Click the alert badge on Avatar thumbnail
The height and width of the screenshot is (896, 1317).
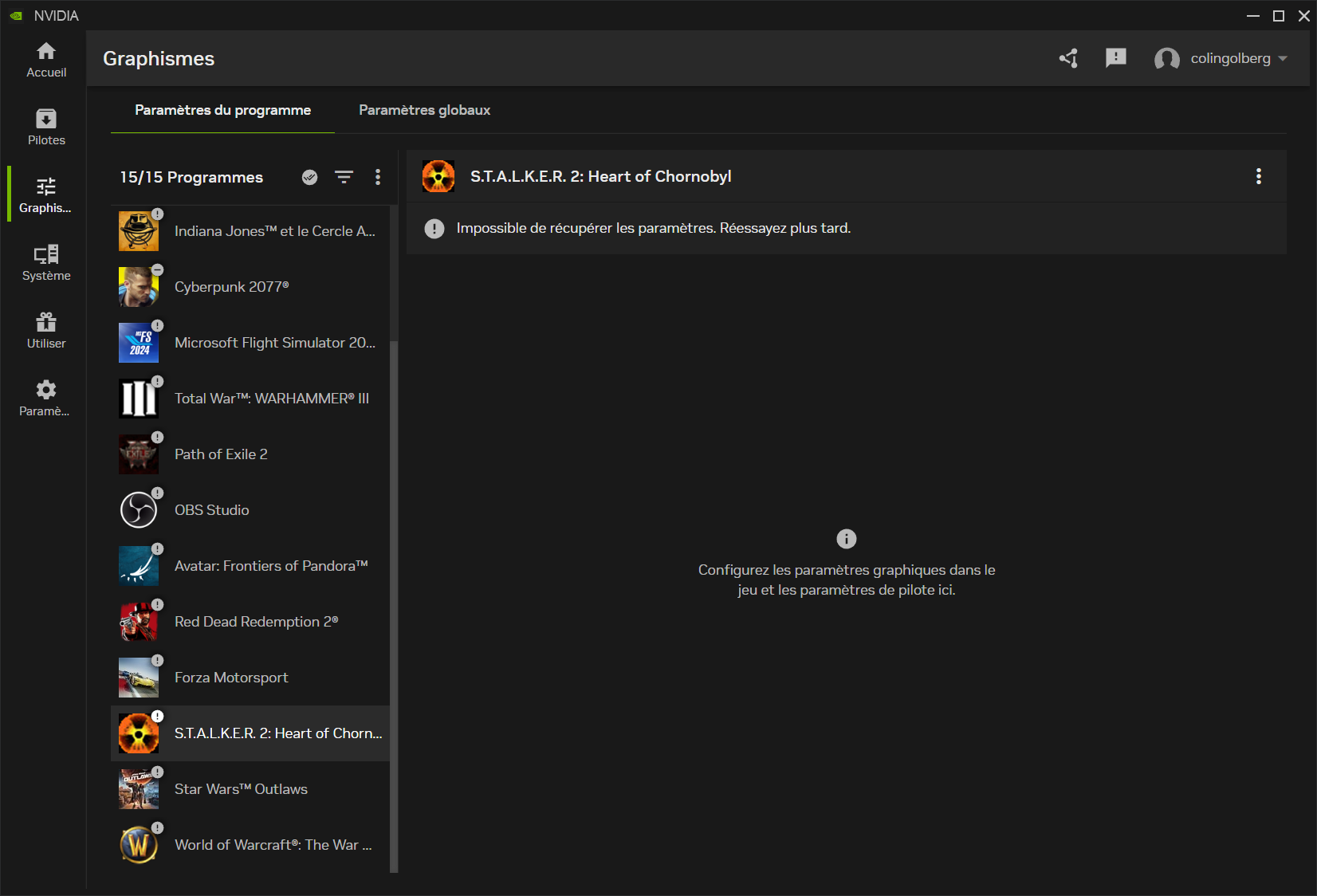coord(158,548)
